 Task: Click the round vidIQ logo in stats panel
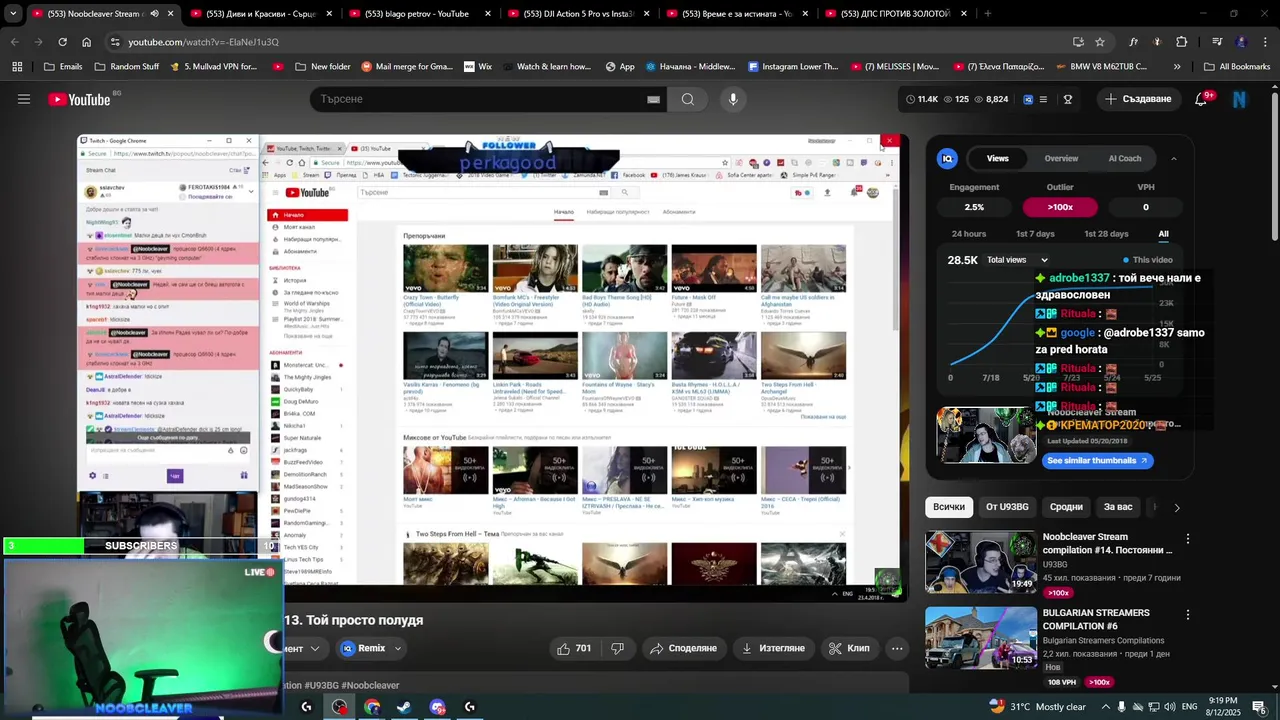coord(947,158)
